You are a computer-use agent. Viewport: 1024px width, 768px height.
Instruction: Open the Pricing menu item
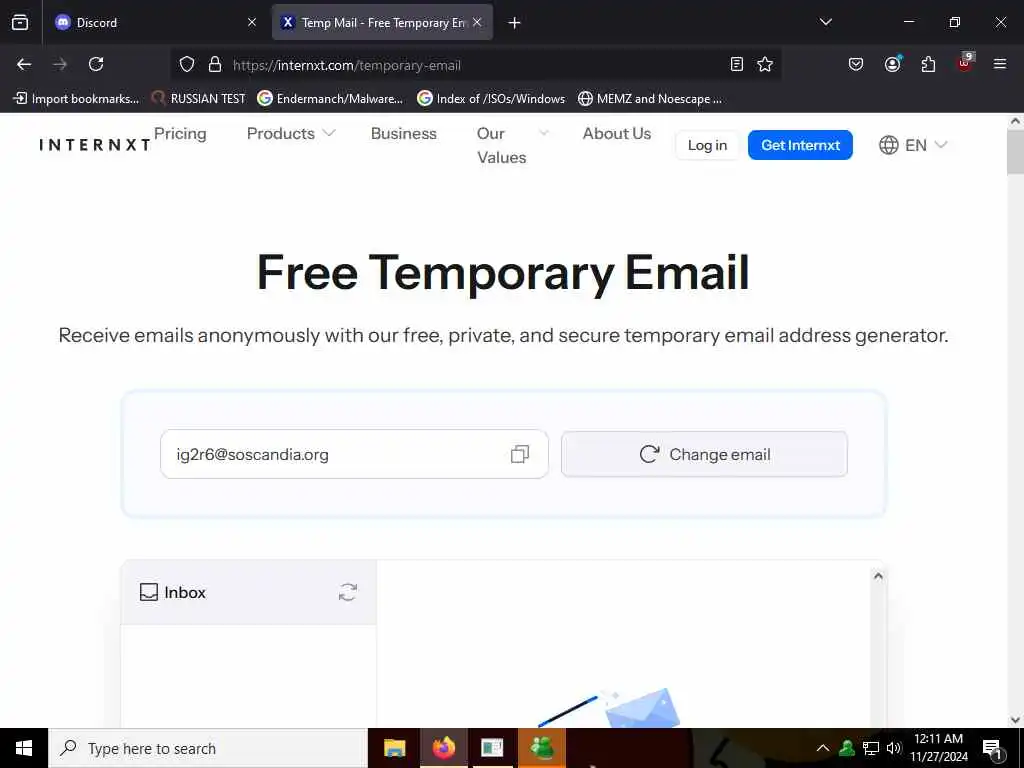click(180, 133)
